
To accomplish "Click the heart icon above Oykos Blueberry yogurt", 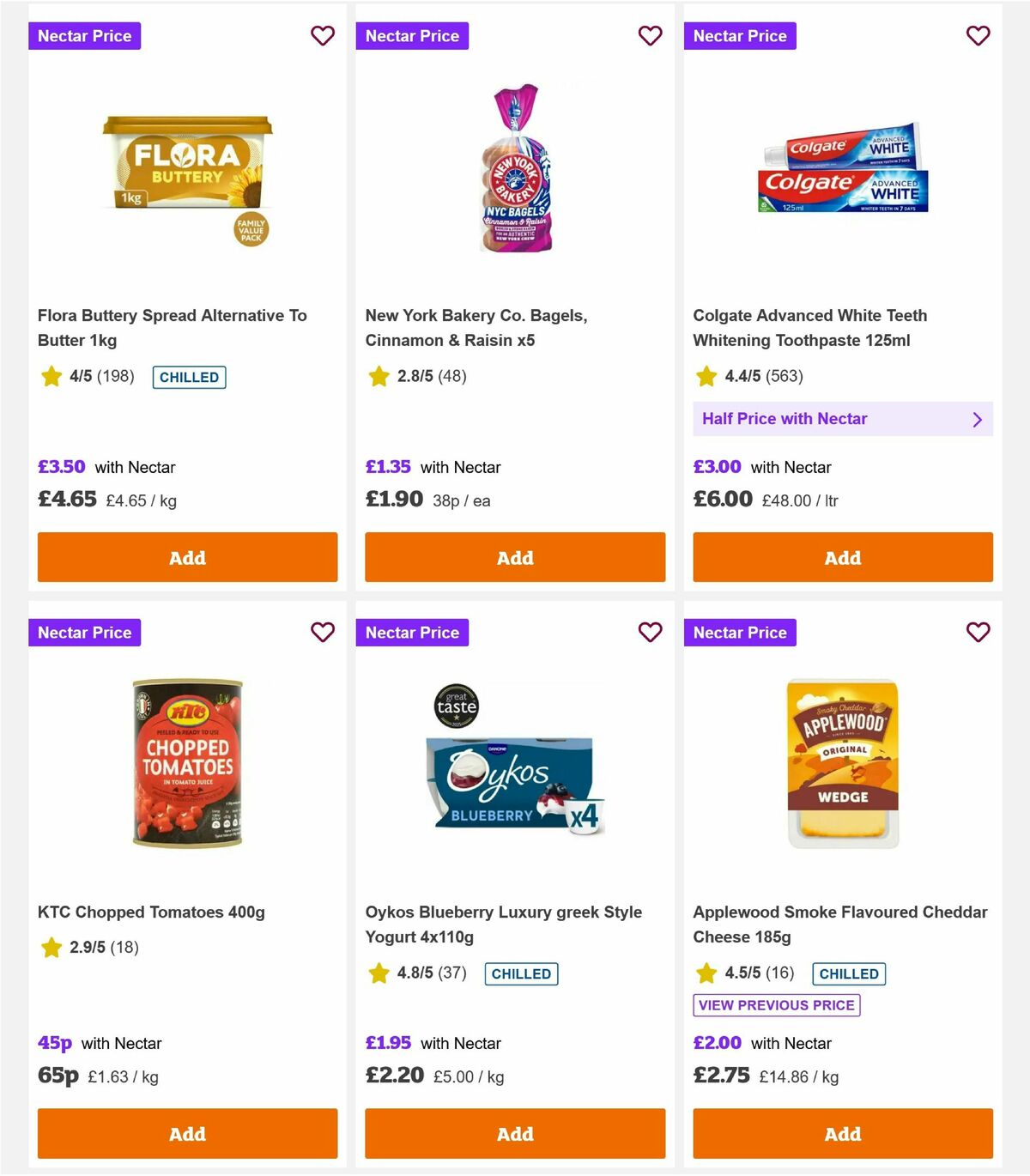I will click(650, 633).
